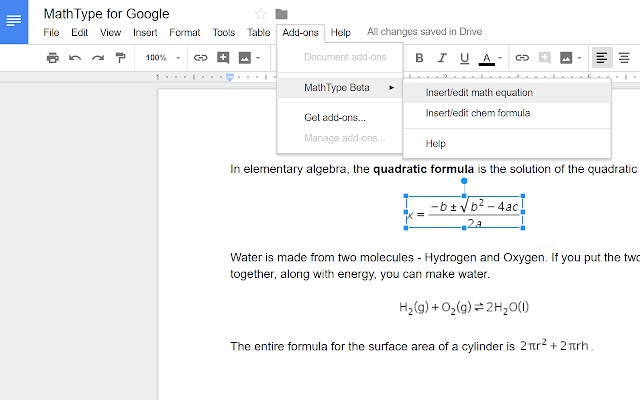Click Help in MathType submenu
The image size is (640, 400).
coord(435,144)
